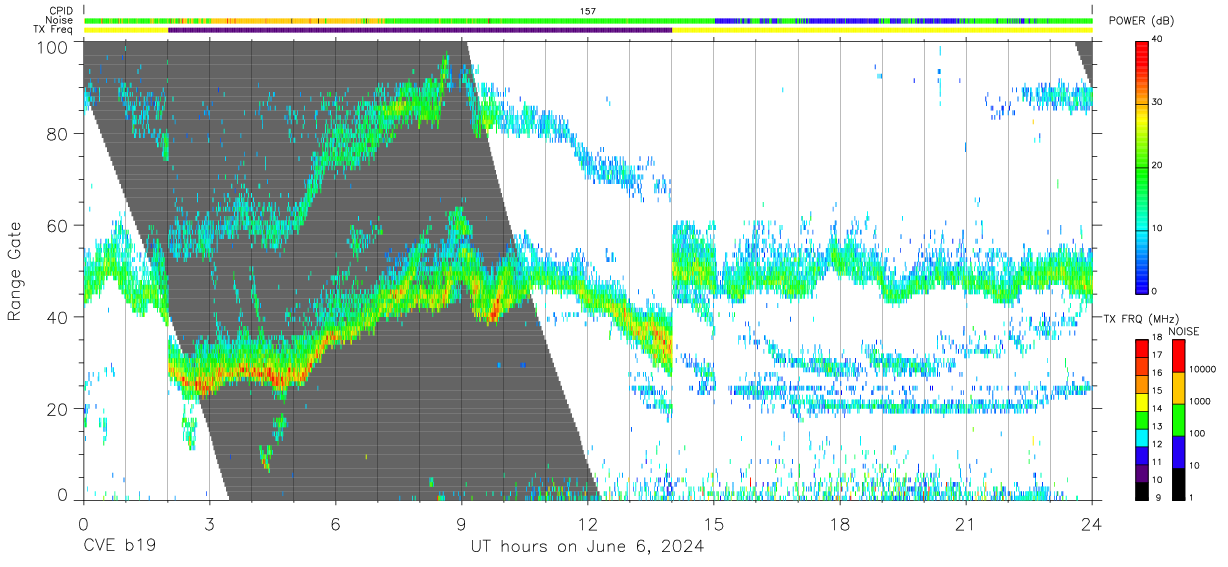Screen dimensions: 1228x567
Task: Click the '12' hour tick on the time axis
Action: [588, 523]
